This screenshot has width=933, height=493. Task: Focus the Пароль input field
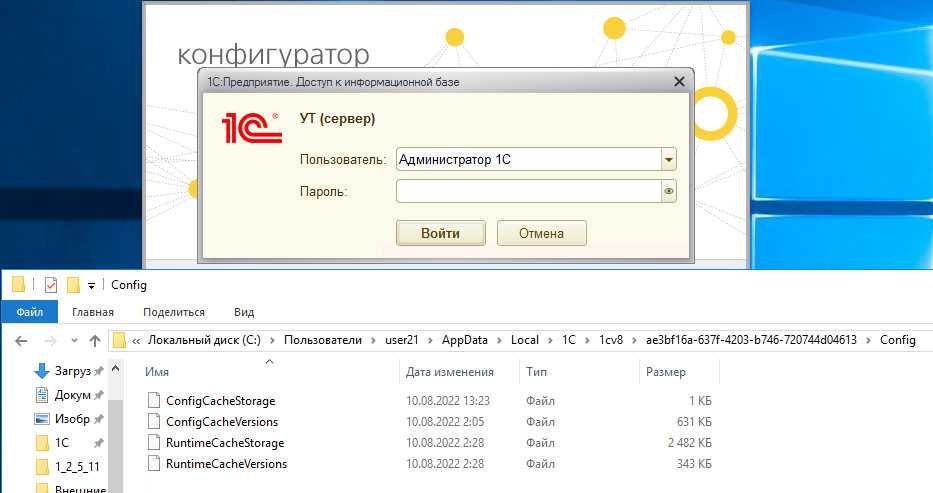[529, 191]
